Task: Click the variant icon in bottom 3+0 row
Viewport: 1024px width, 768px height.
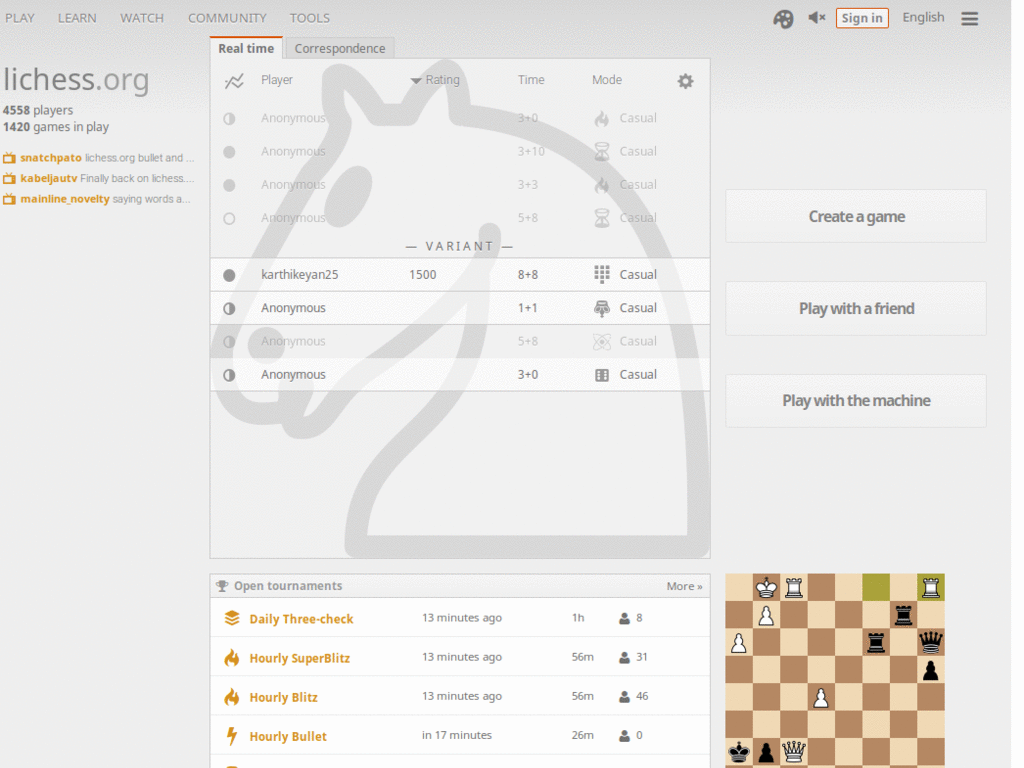Action: coord(601,375)
